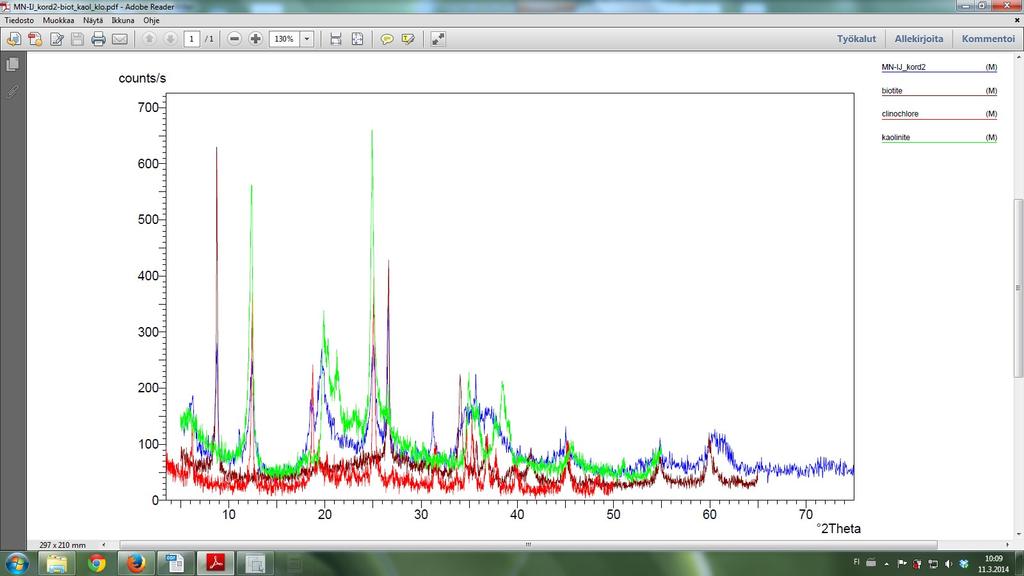Add a sticky note comment
The width and height of the screenshot is (1024, 576).
[387, 39]
